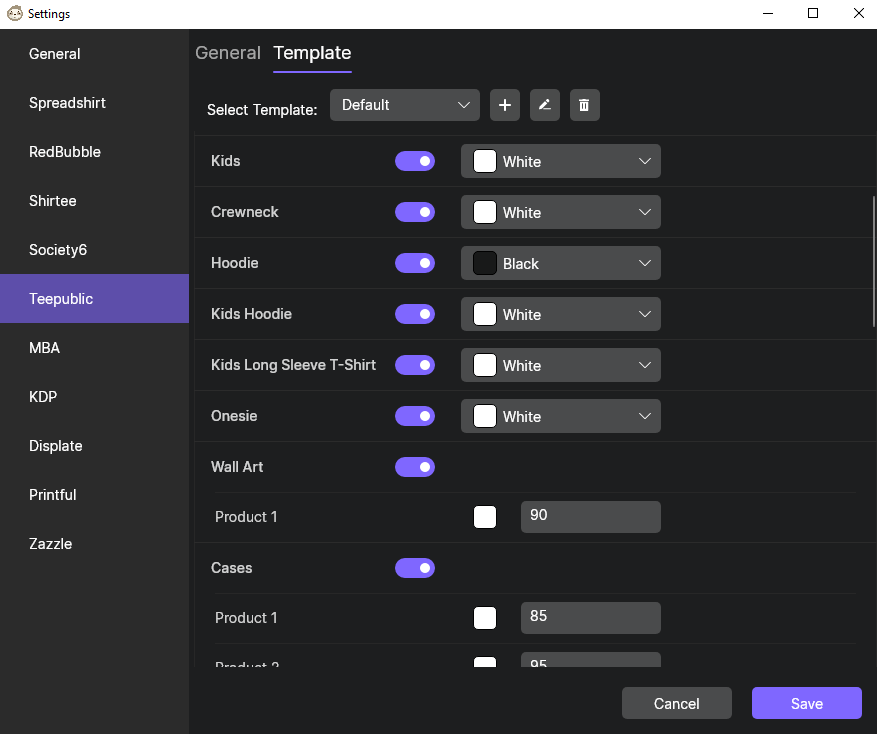This screenshot has height=734, width=877.
Task: Expand the Crewneck color dropdown
Action: click(560, 212)
